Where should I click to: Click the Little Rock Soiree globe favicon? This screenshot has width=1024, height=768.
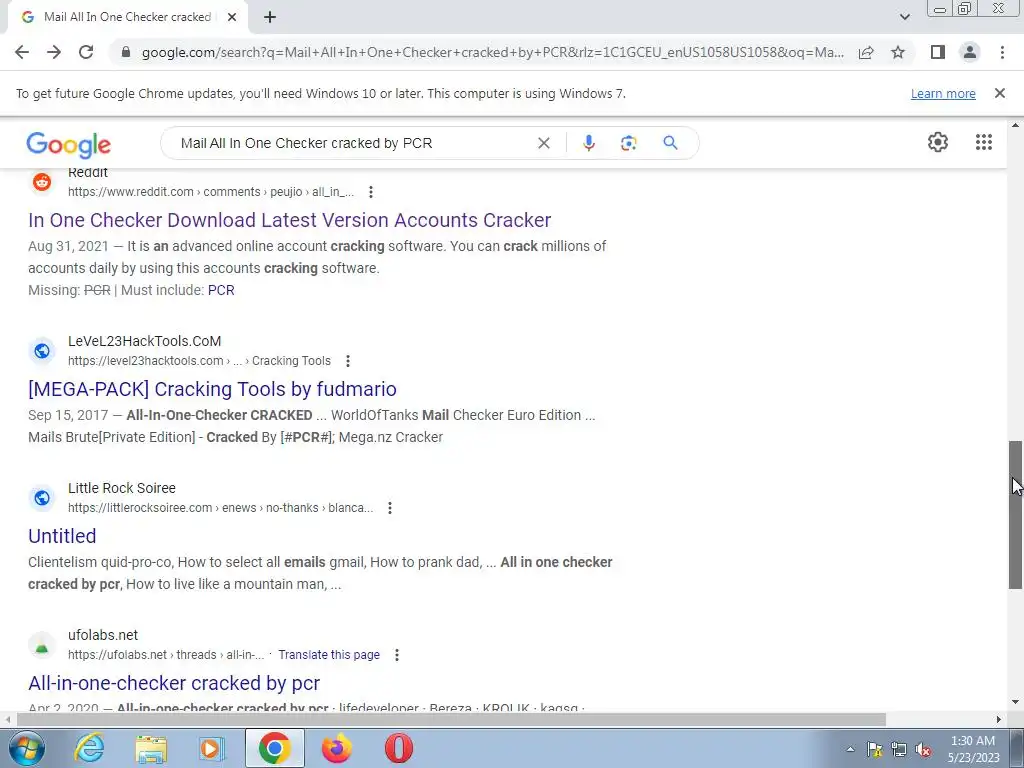42,498
